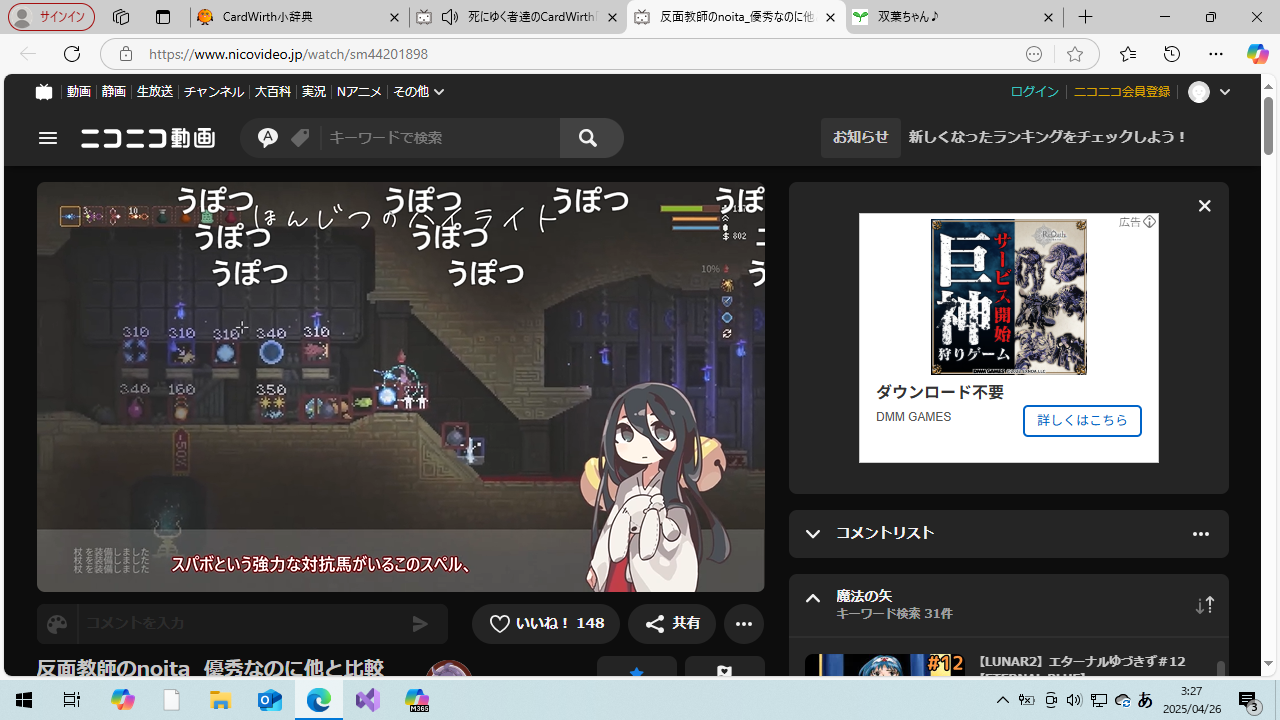Image resolution: width=1280 pixels, height=720 pixels.
Task: Open the Edge workspaces icon
Action: pos(121,17)
